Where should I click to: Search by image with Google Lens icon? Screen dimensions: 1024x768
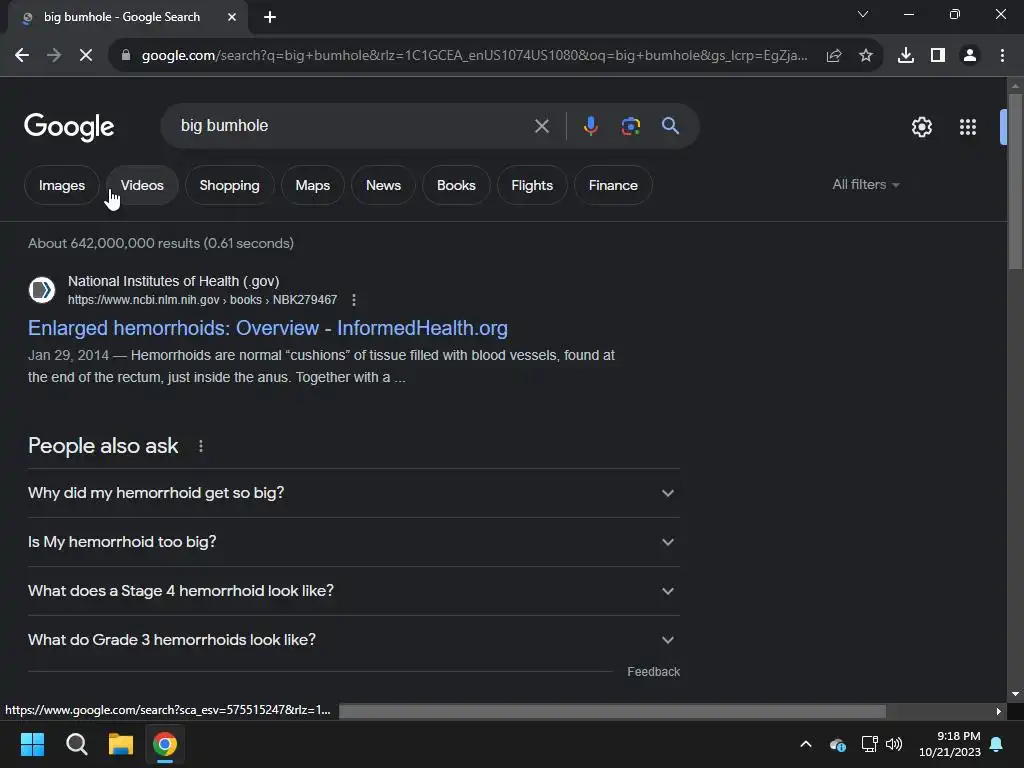coord(630,126)
